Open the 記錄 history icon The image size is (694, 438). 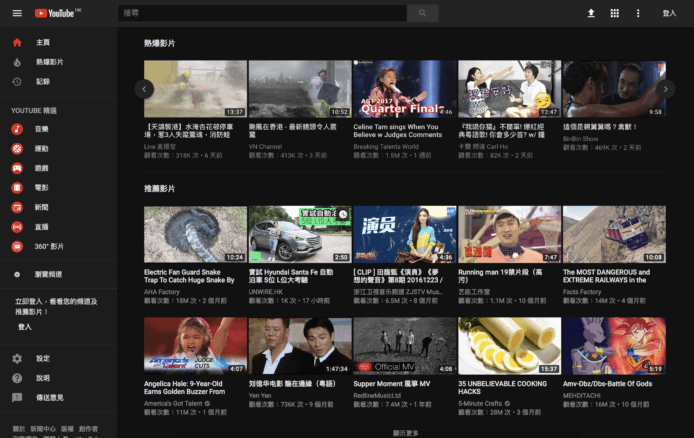pyautogui.click(x=17, y=81)
